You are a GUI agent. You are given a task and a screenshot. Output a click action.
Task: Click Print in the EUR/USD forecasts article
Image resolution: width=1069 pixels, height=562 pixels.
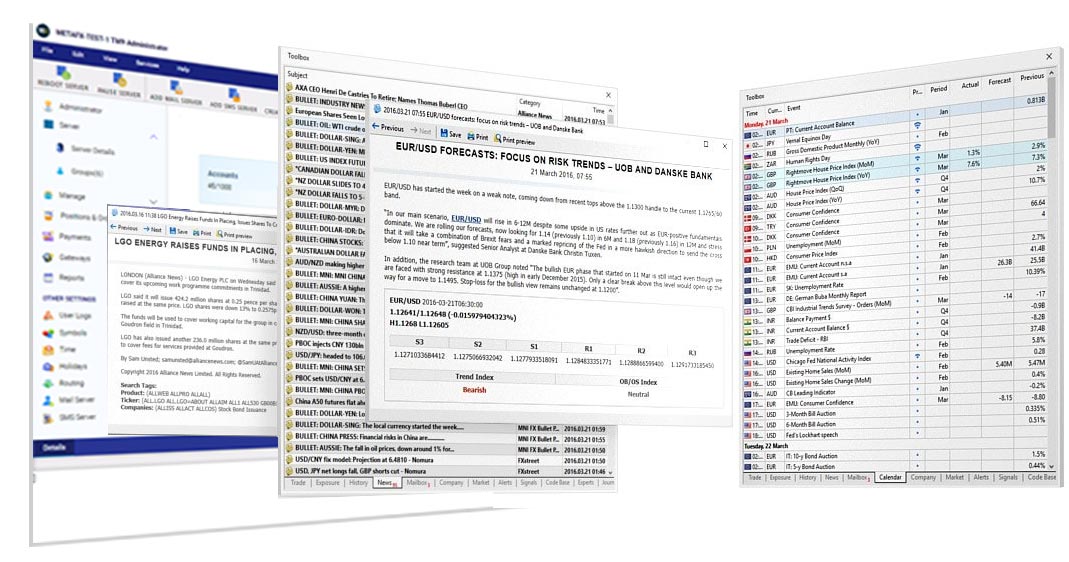478,137
